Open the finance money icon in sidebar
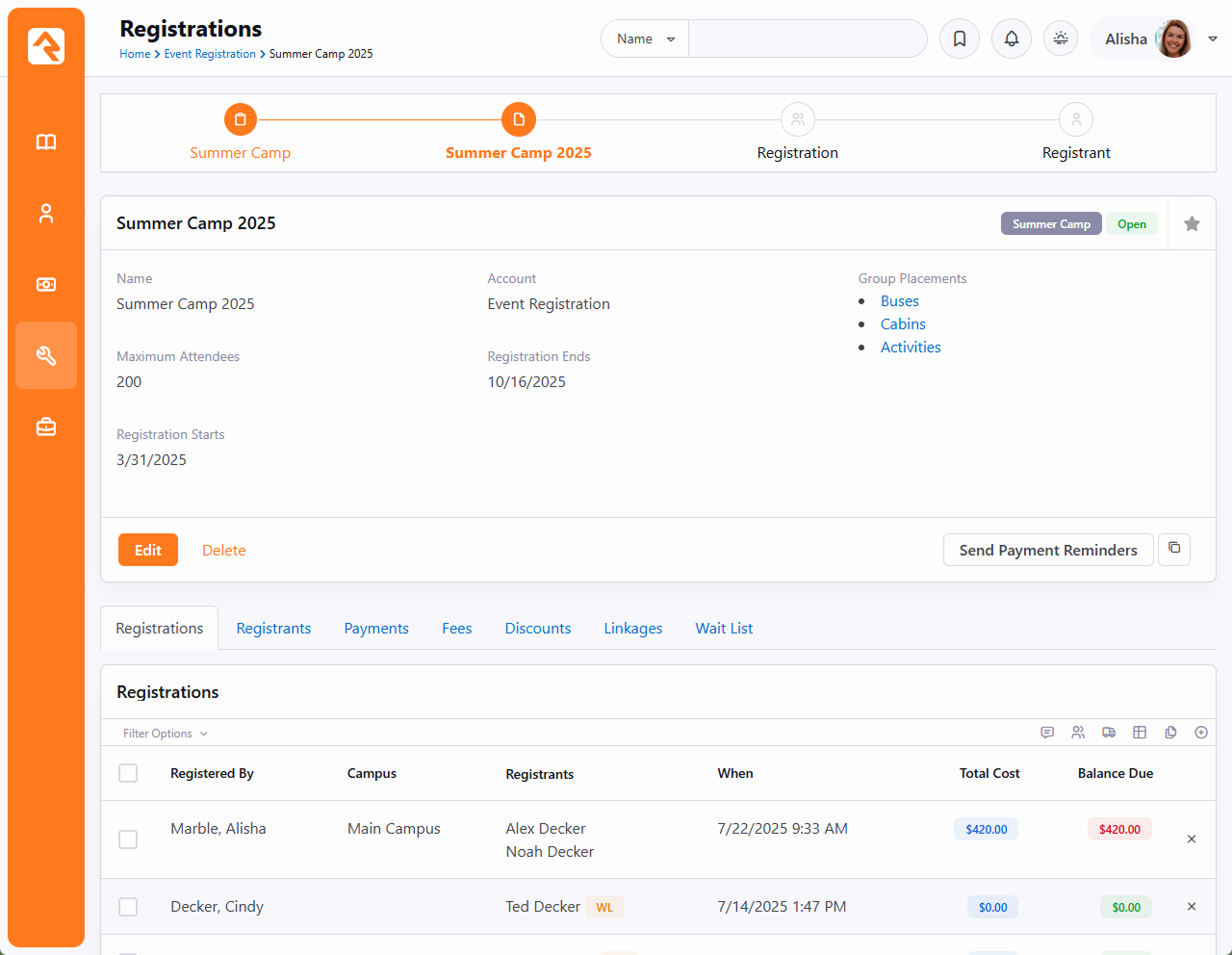Viewport: 1232px width, 955px height. [46, 284]
